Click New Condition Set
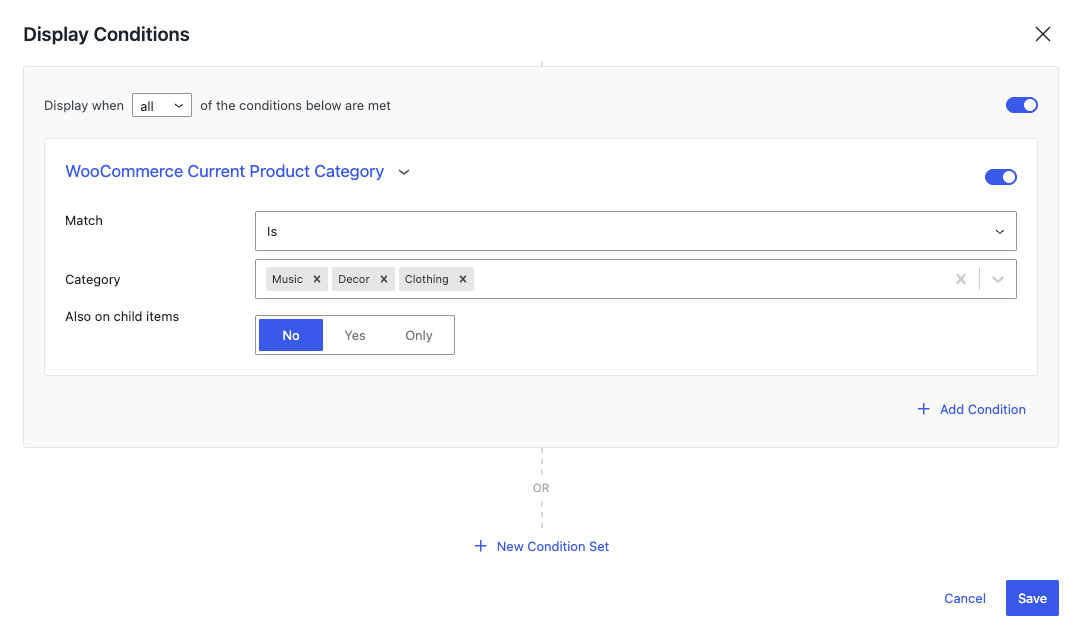This screenshot has height=638, width=1079. click(x=542, y=546)
